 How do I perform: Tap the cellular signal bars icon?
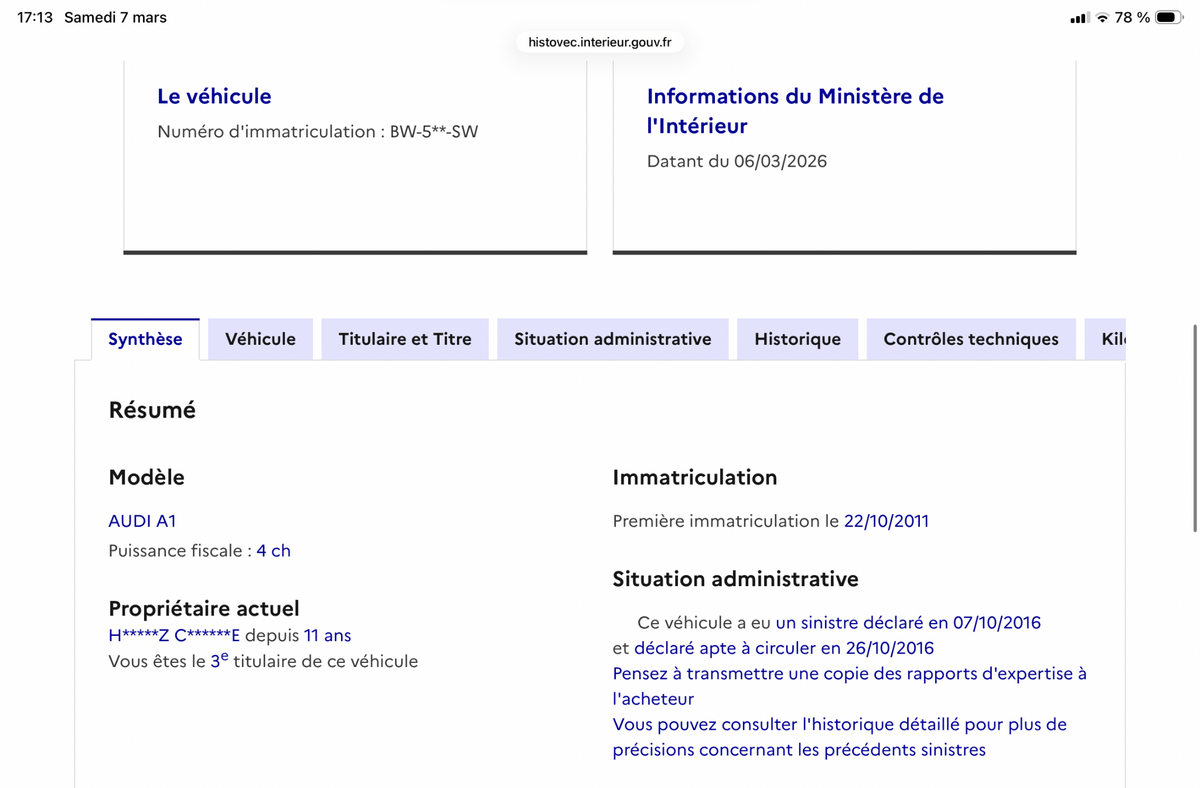pyautogui.click(x=1078, y=17)
